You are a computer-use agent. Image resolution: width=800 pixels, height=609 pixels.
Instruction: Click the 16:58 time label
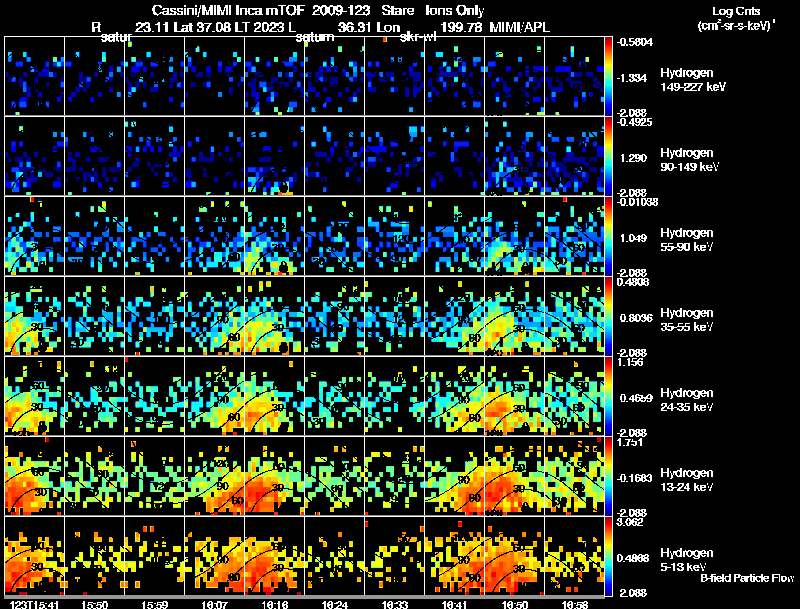tap(574, 604)
